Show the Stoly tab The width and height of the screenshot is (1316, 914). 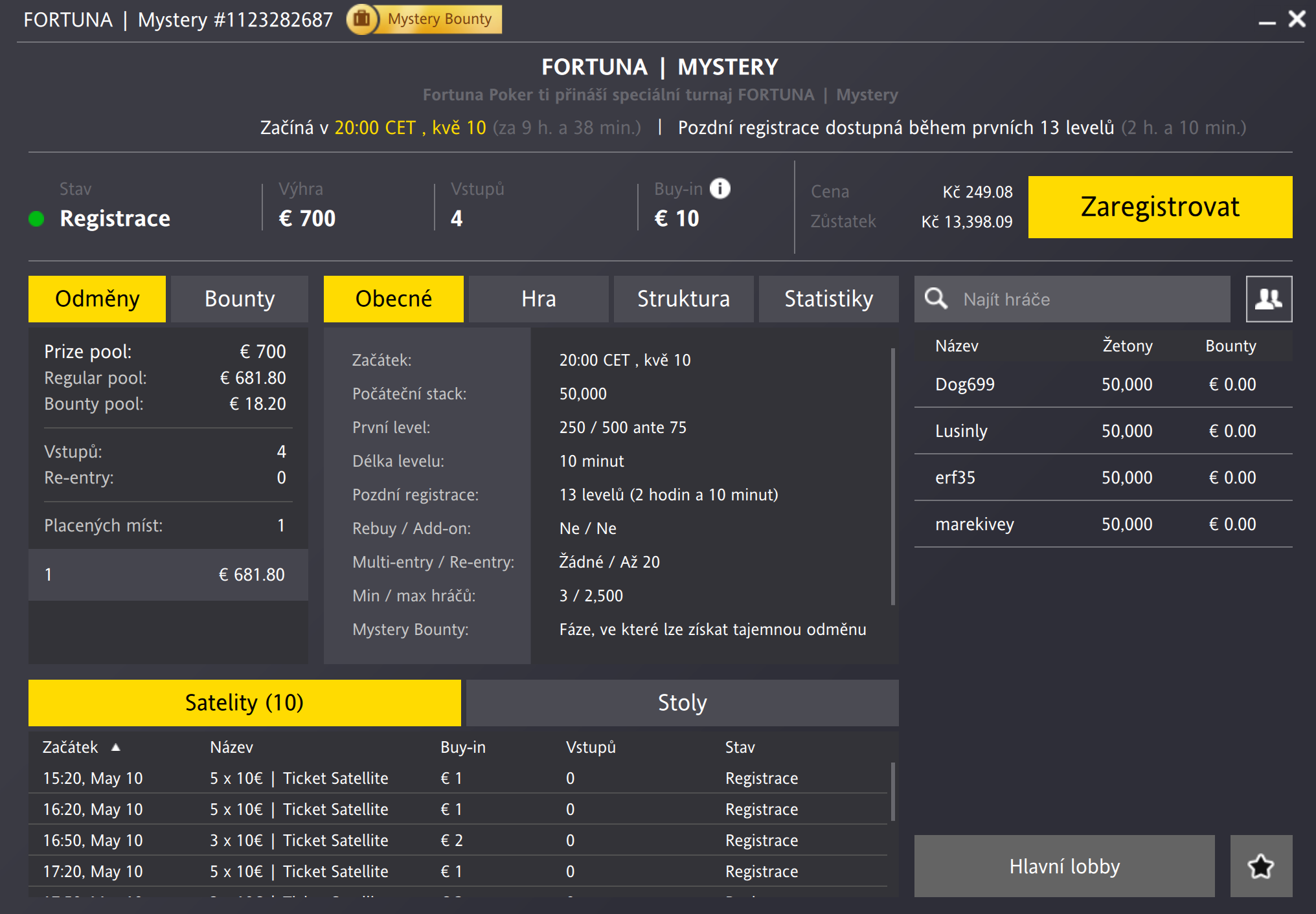pyautogui.click(x=681, y=702)
